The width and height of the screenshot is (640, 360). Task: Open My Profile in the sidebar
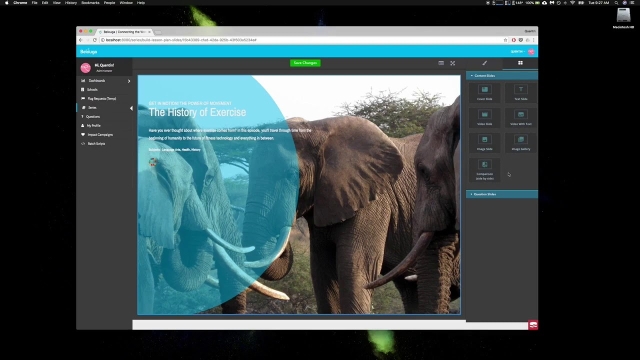click(x=93, y=126)
